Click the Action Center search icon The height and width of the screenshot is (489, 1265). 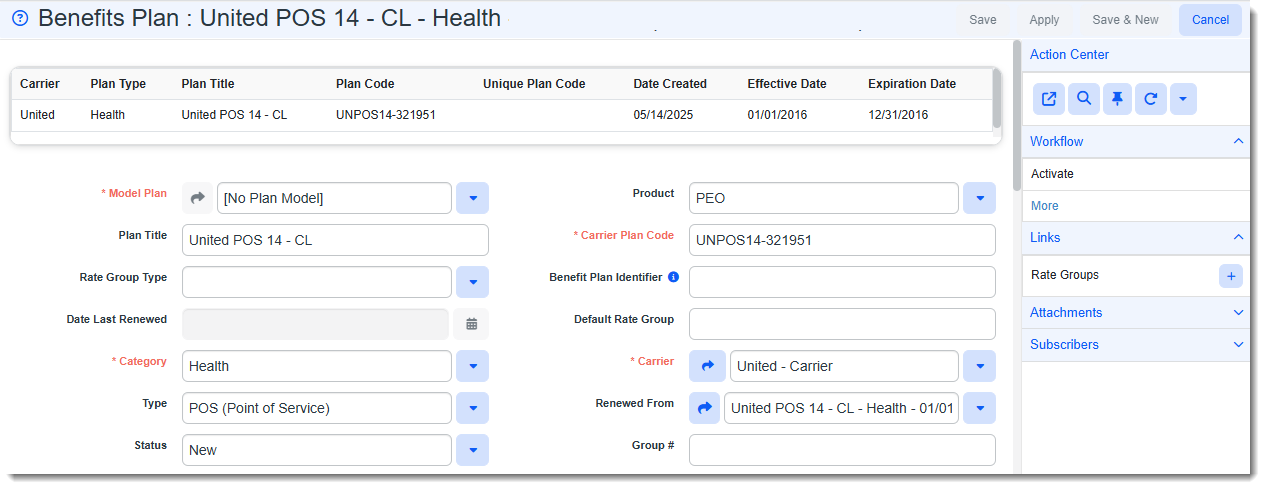(x=1083, y=99)
